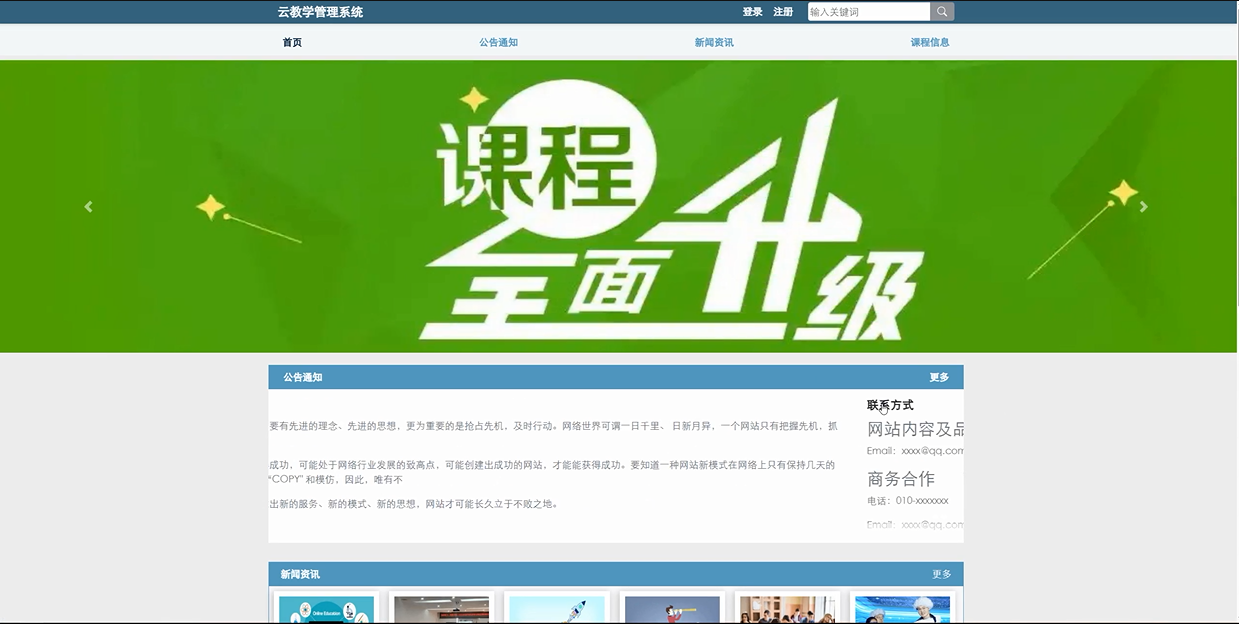Screen dimensions: 1239x624
Task: Click the 云教学管理系统 site title
Action: point(320,12)
